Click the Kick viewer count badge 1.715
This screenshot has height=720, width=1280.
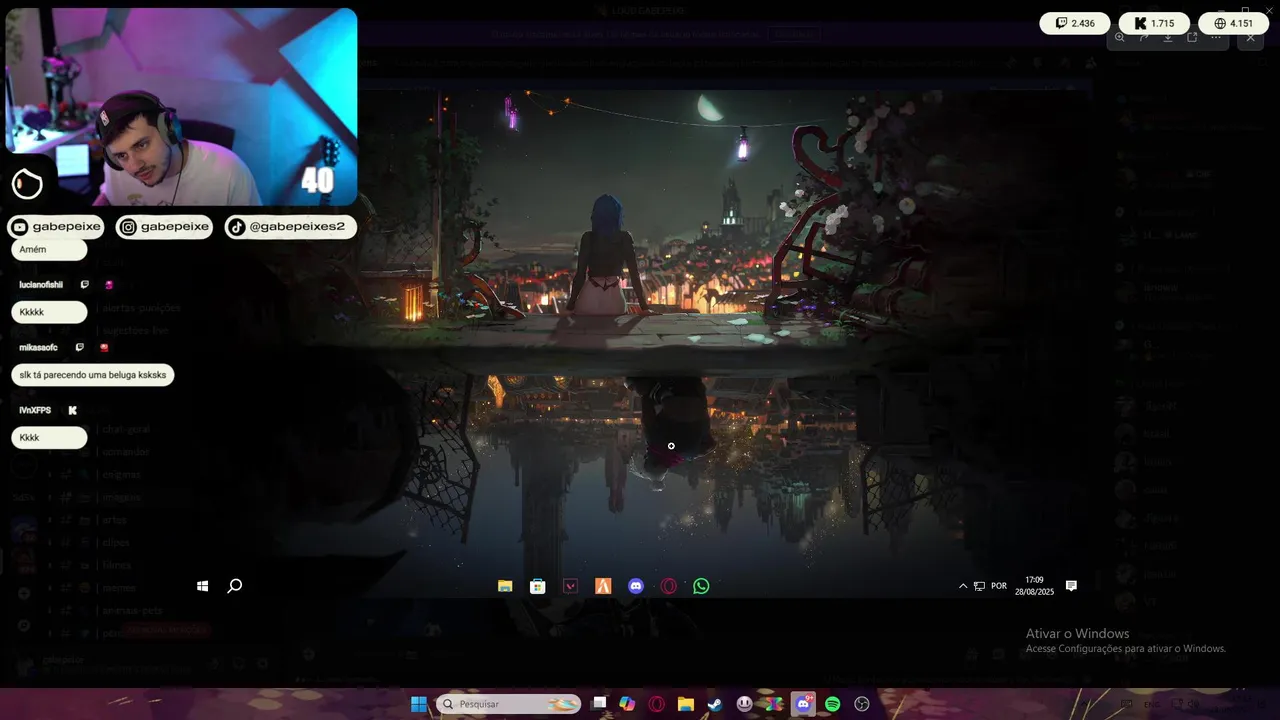point(1154,23)
